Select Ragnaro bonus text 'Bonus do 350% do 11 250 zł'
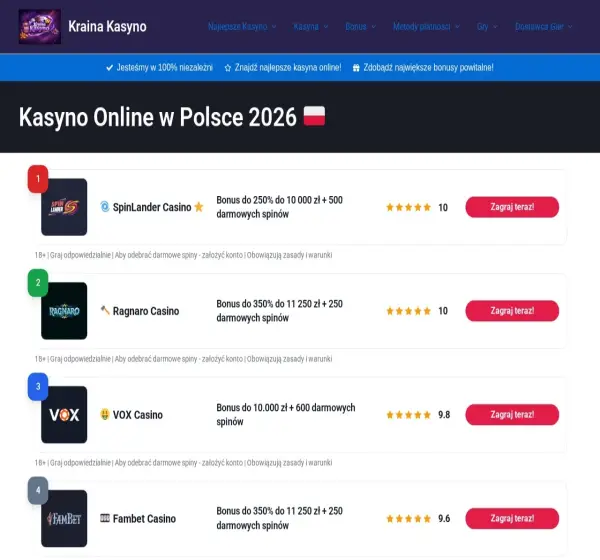 (268, 304)
